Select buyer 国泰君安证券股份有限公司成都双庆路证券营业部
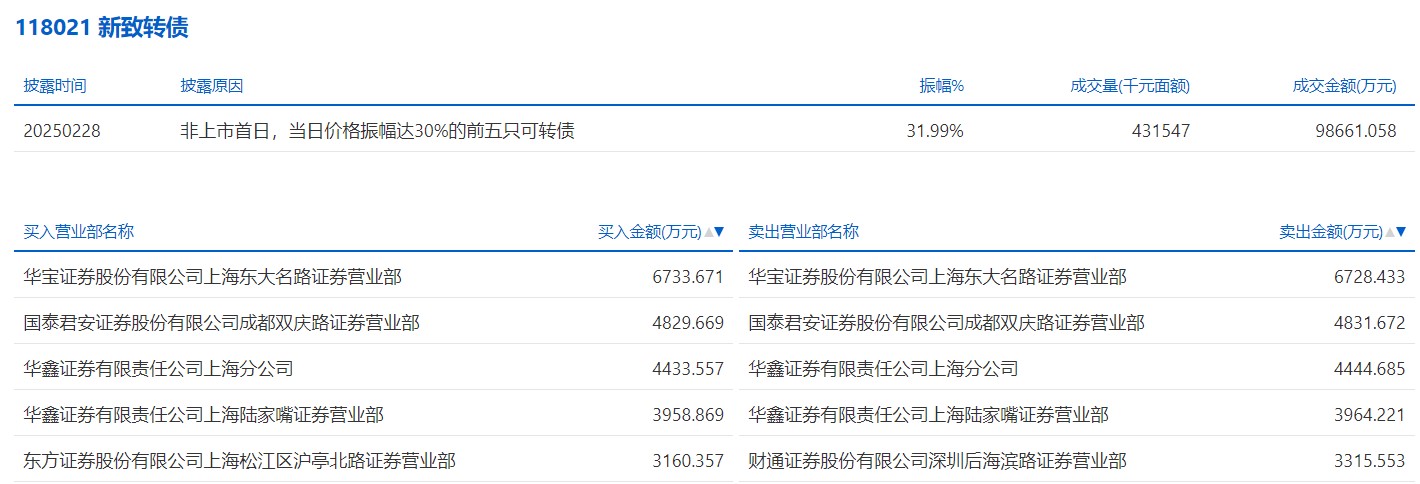This screenshot has height=484, width=1420. click(x=222, y=323)
